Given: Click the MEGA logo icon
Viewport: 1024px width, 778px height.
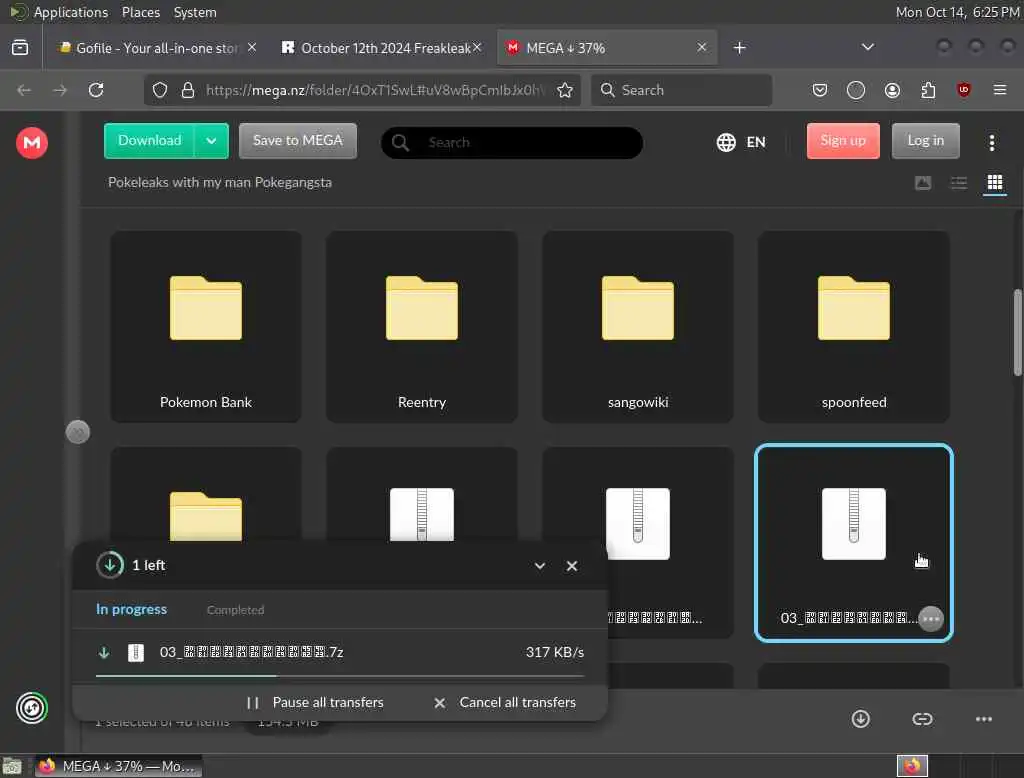Looking at the screenshot, I should tap(31, 142).
